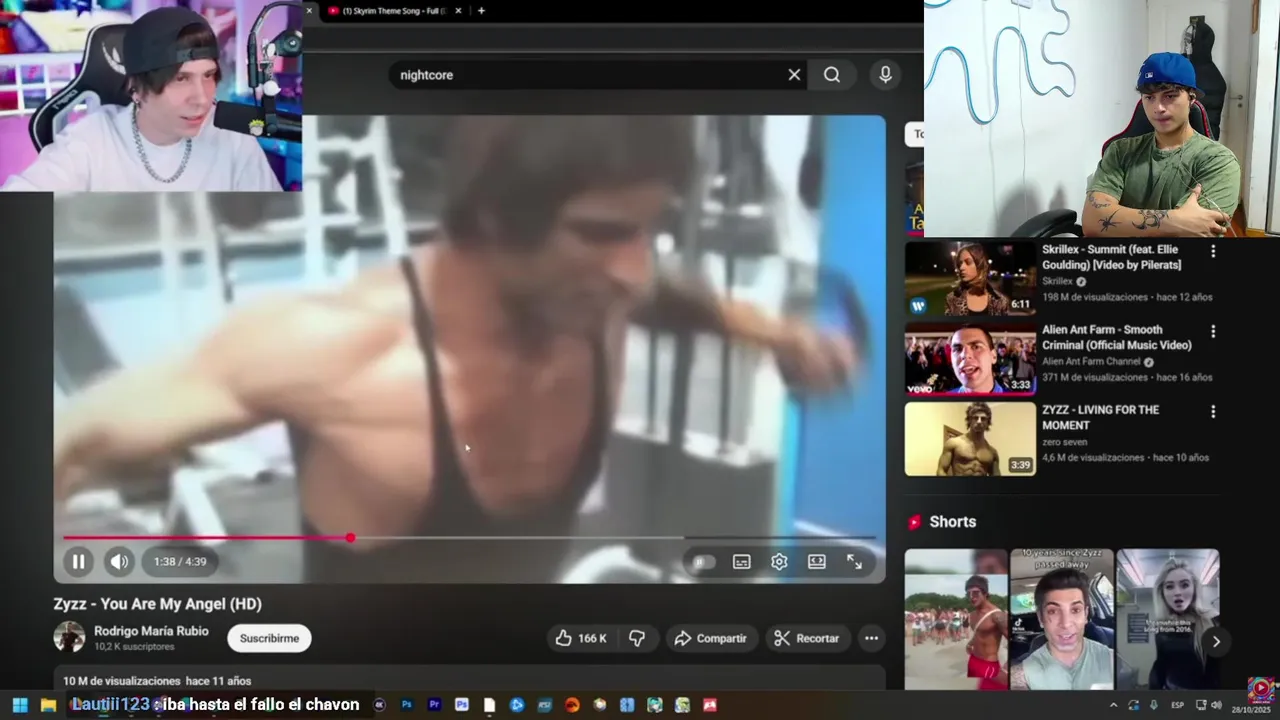Open the ZYZZ shirtless video thumbnail

click(970, 438)
